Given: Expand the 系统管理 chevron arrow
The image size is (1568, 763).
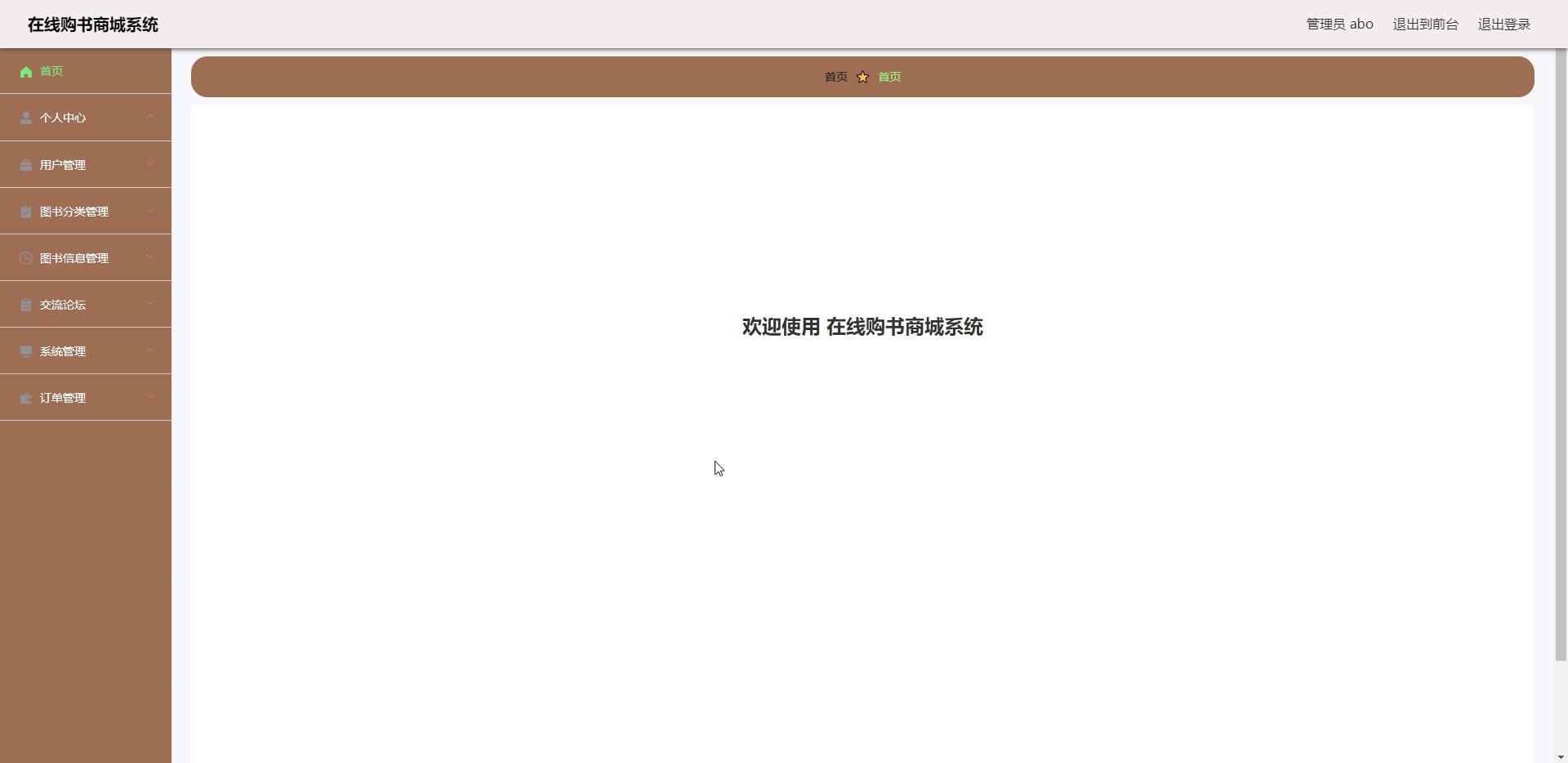Looking at the screenshot, I should coord(150,350).
